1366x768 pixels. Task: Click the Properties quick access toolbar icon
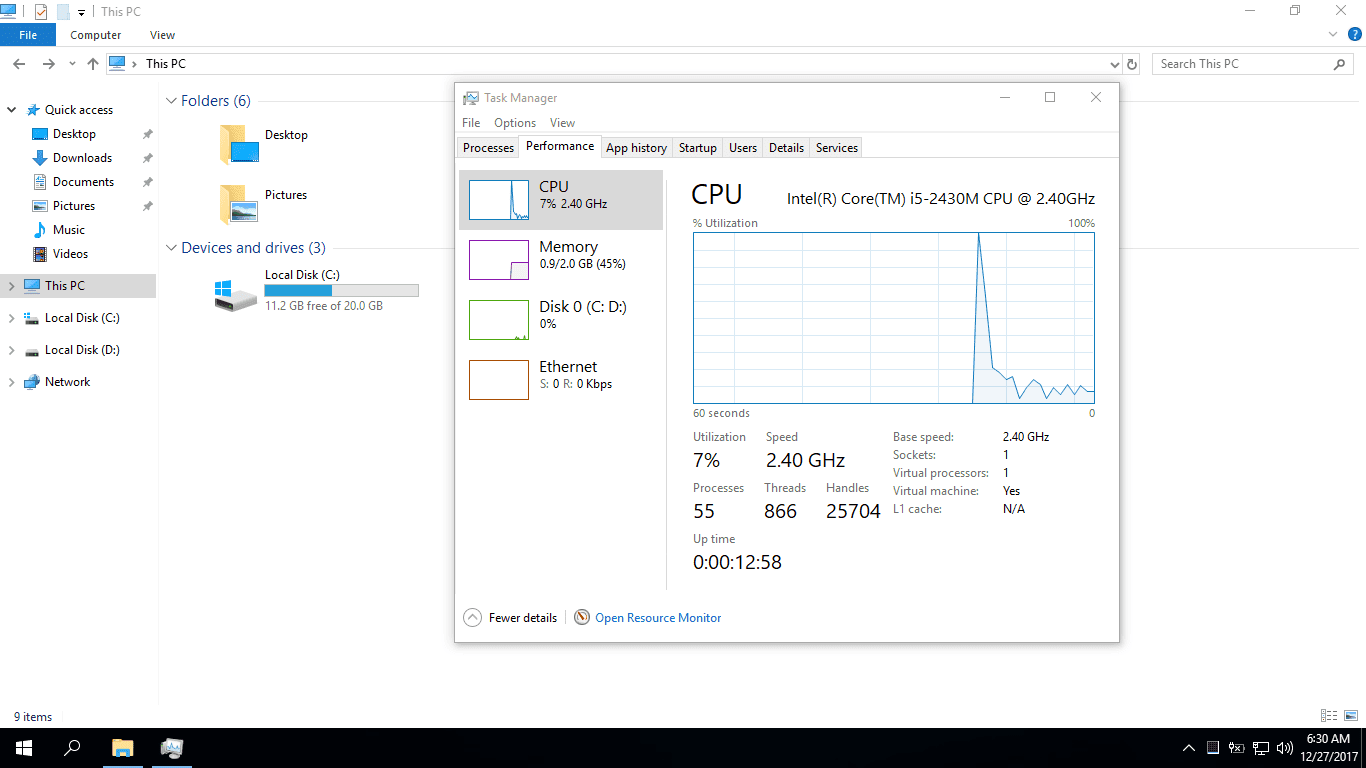coord(41,12)
